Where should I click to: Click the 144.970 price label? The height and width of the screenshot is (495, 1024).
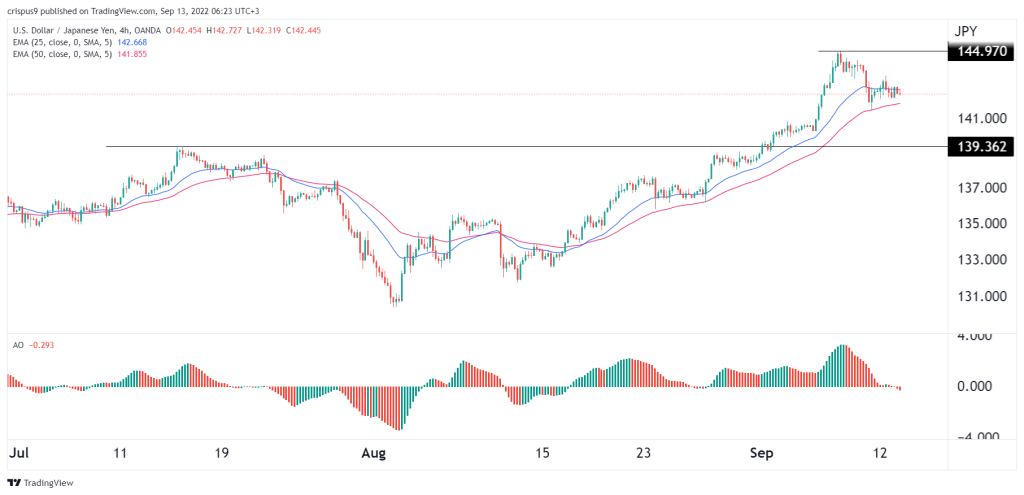[981, 51]
